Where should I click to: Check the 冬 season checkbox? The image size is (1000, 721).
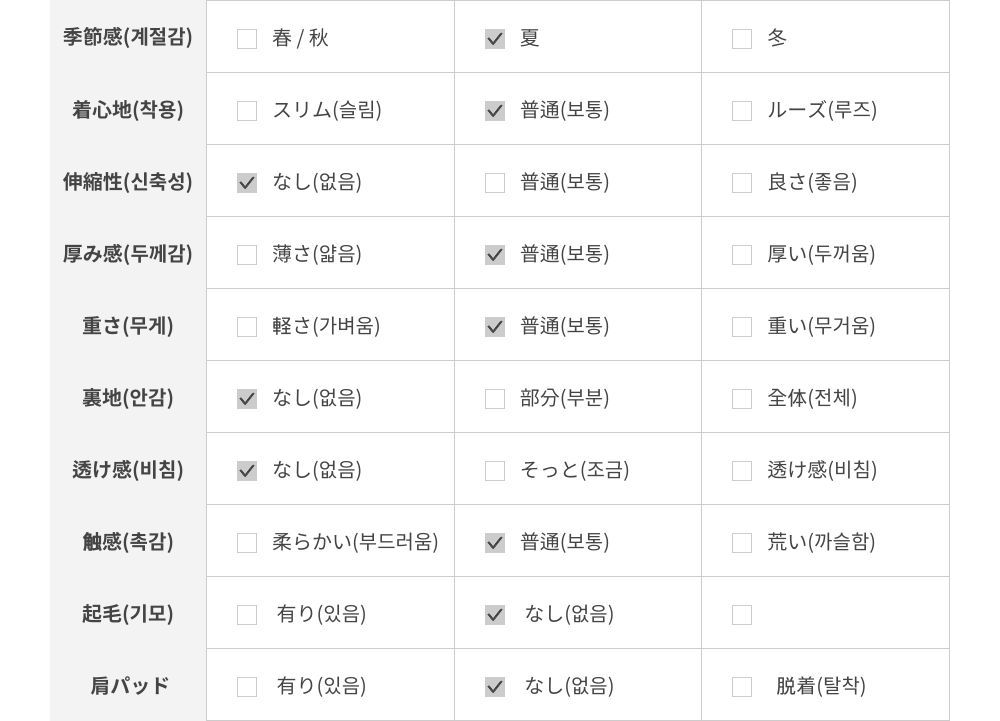(742, 39)
